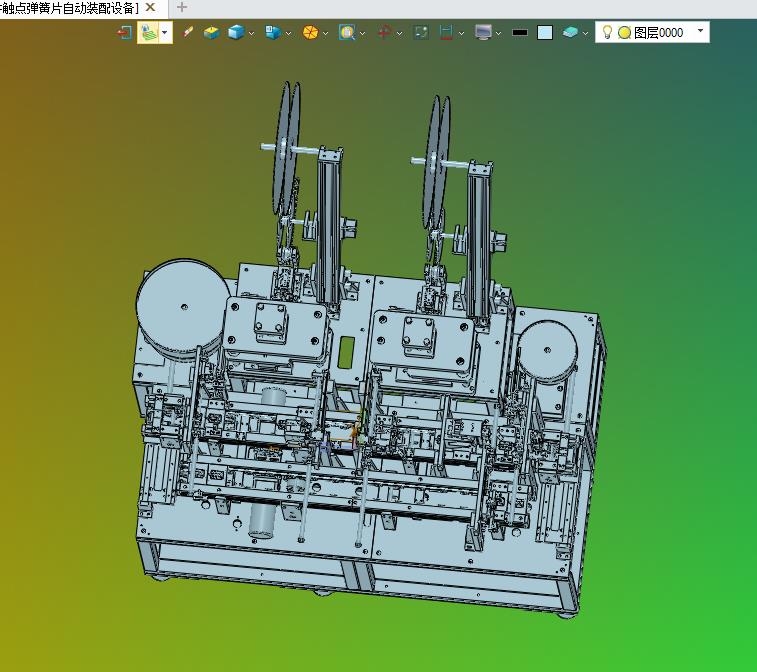Click the orange segmented circle icon
The width and height of the screenshot is (757, 672).
[x=310, y=32]
